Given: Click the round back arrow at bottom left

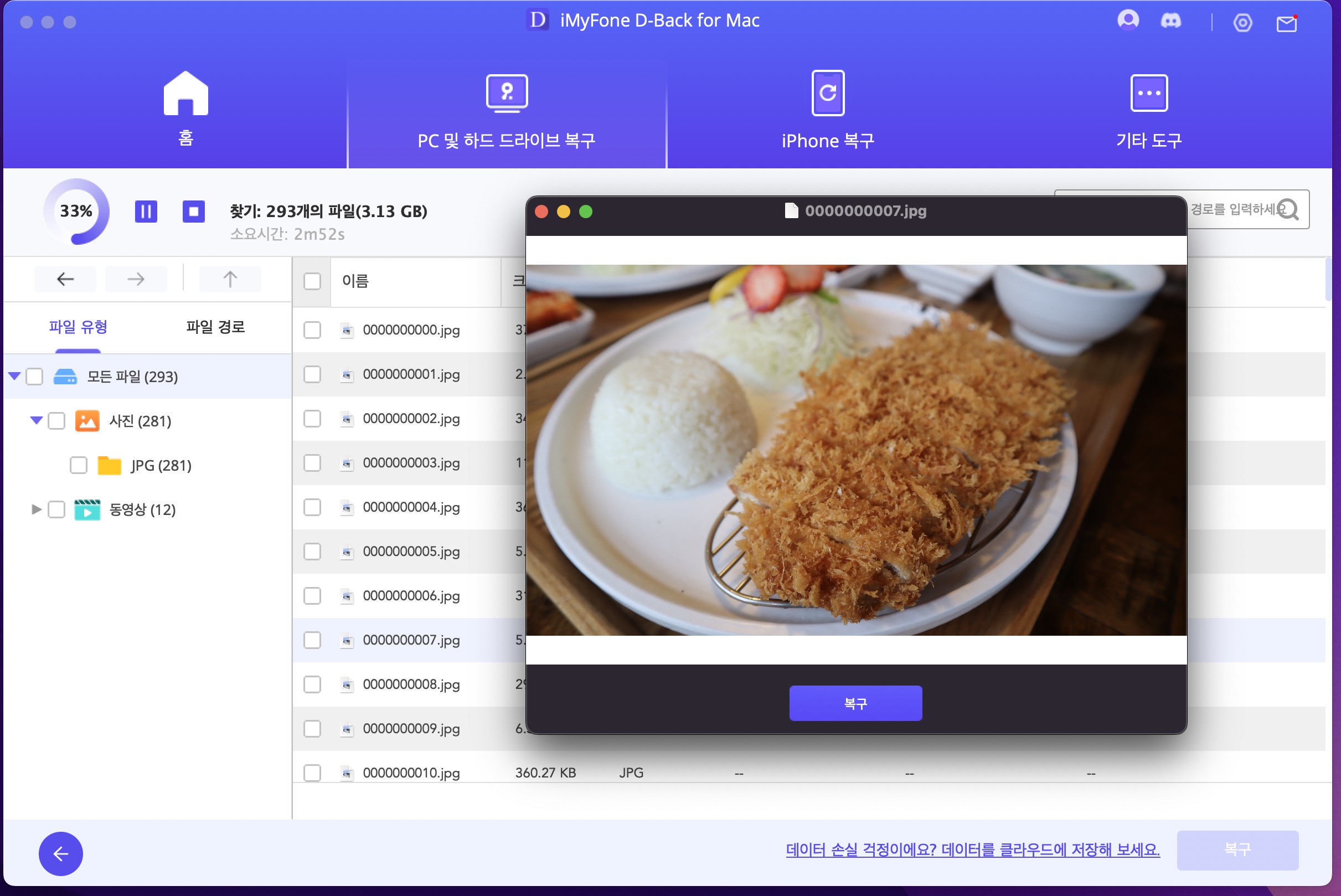Looking at the screenshot, I should [x=60, y=853].
